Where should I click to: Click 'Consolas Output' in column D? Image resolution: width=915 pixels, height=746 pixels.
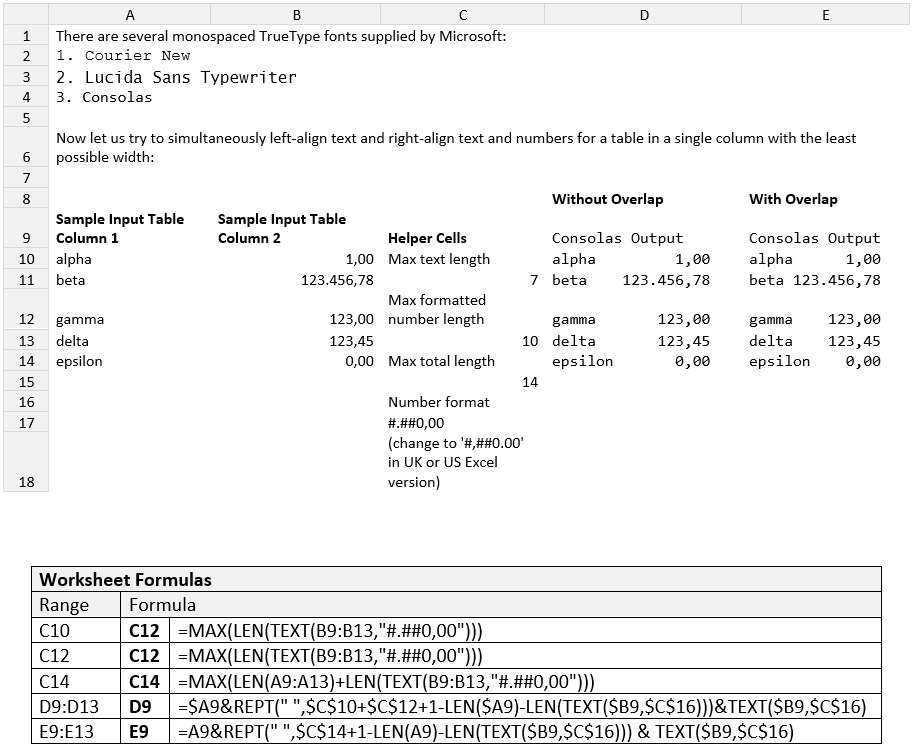point(617,238)
